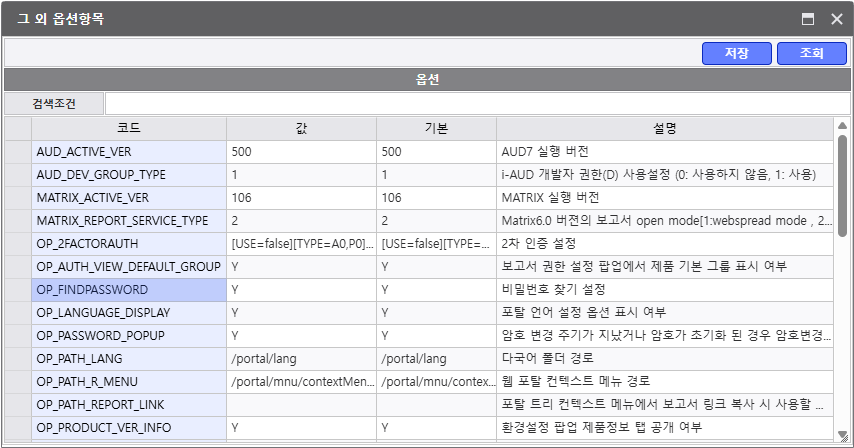Screen dimensions: 854x448
Task: Sort by the 값 column header
Action: pos(301,128)
